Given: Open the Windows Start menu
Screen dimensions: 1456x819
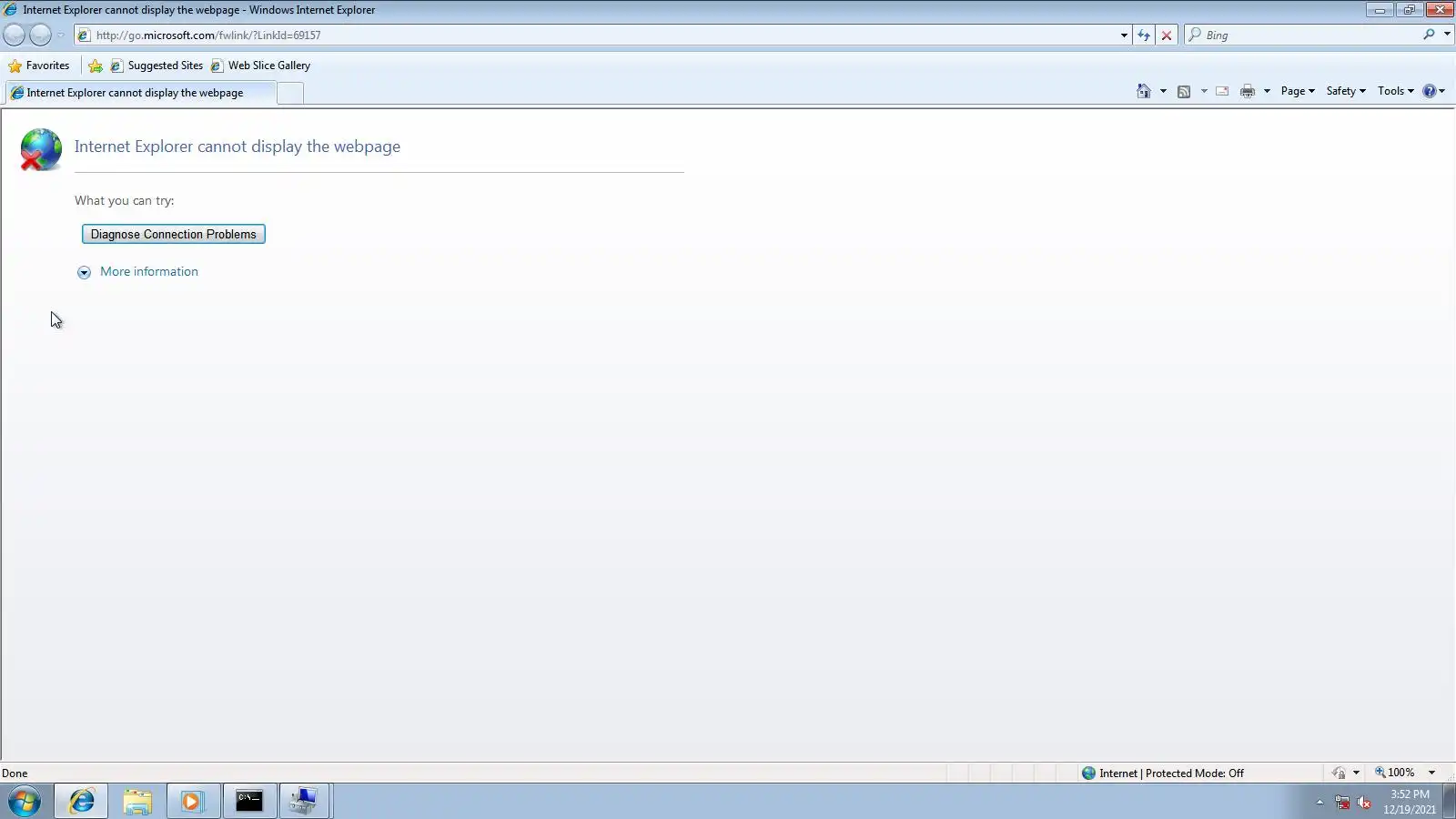Looking at the screenshot, I should pos(25,802).
